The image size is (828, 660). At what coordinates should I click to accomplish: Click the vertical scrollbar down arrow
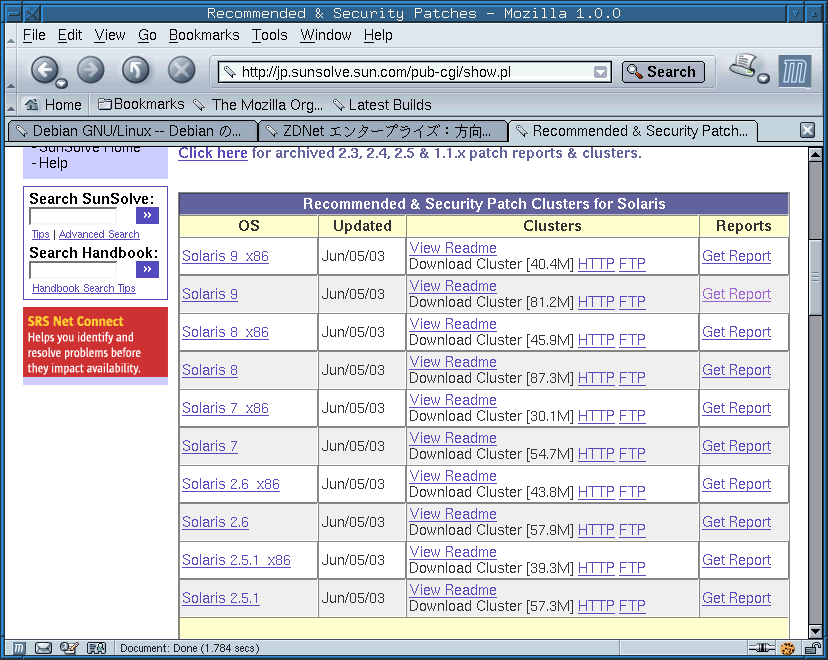click(x=815, y=631)
